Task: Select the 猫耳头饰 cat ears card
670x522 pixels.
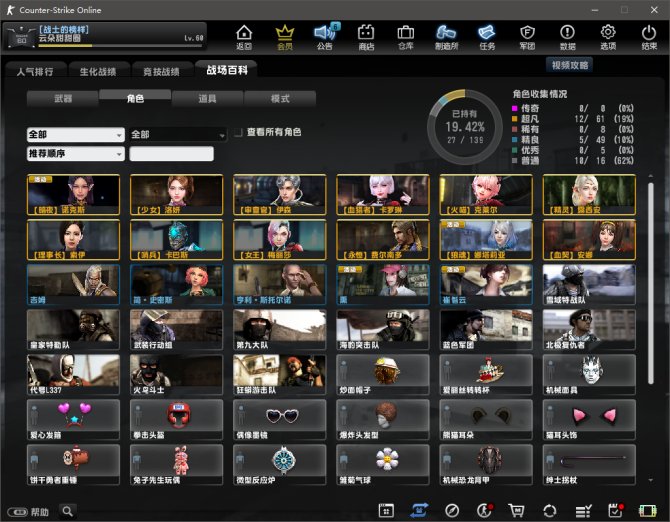Action: (x=589, y=420)
